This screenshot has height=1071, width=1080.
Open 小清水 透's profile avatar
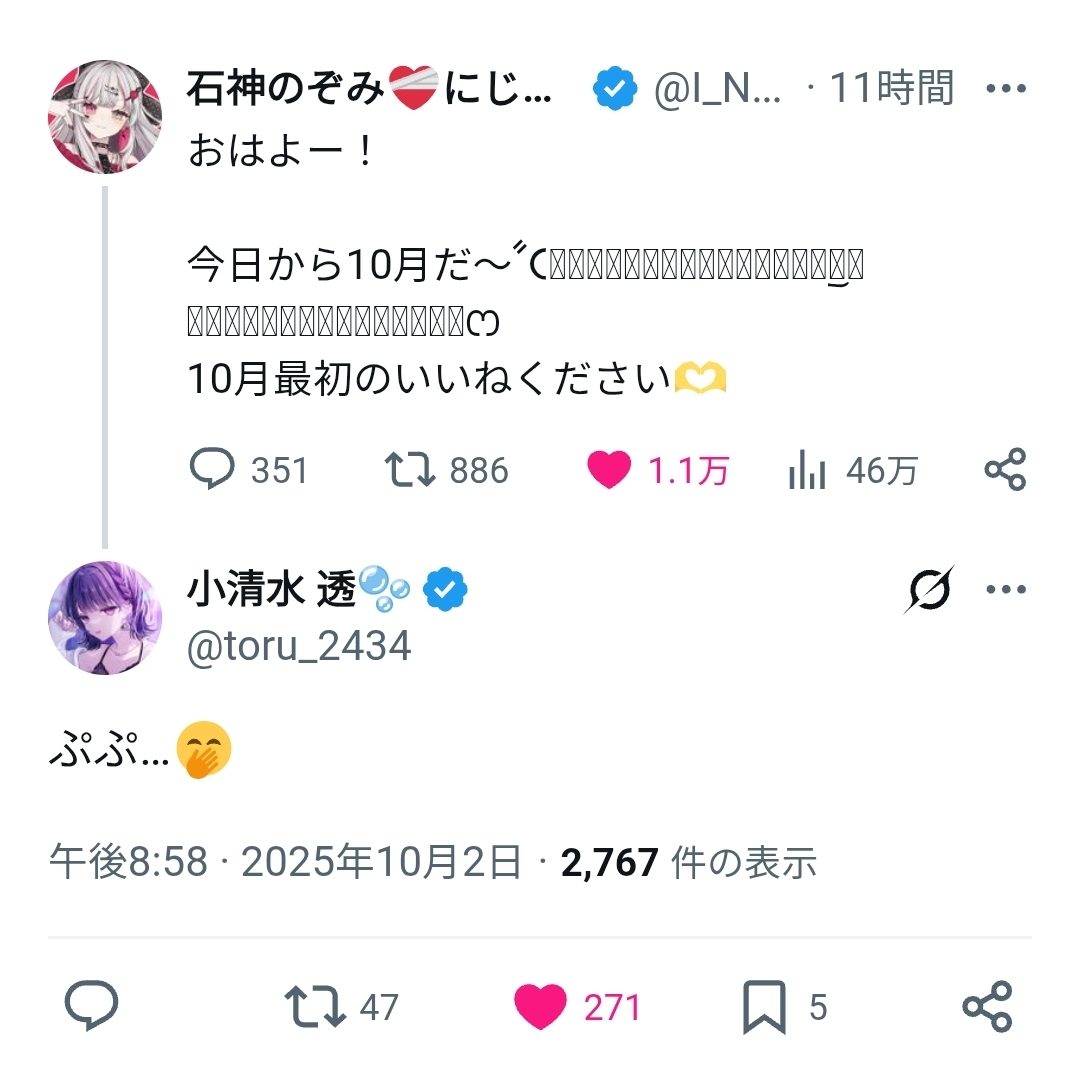(x=104, y=617)
